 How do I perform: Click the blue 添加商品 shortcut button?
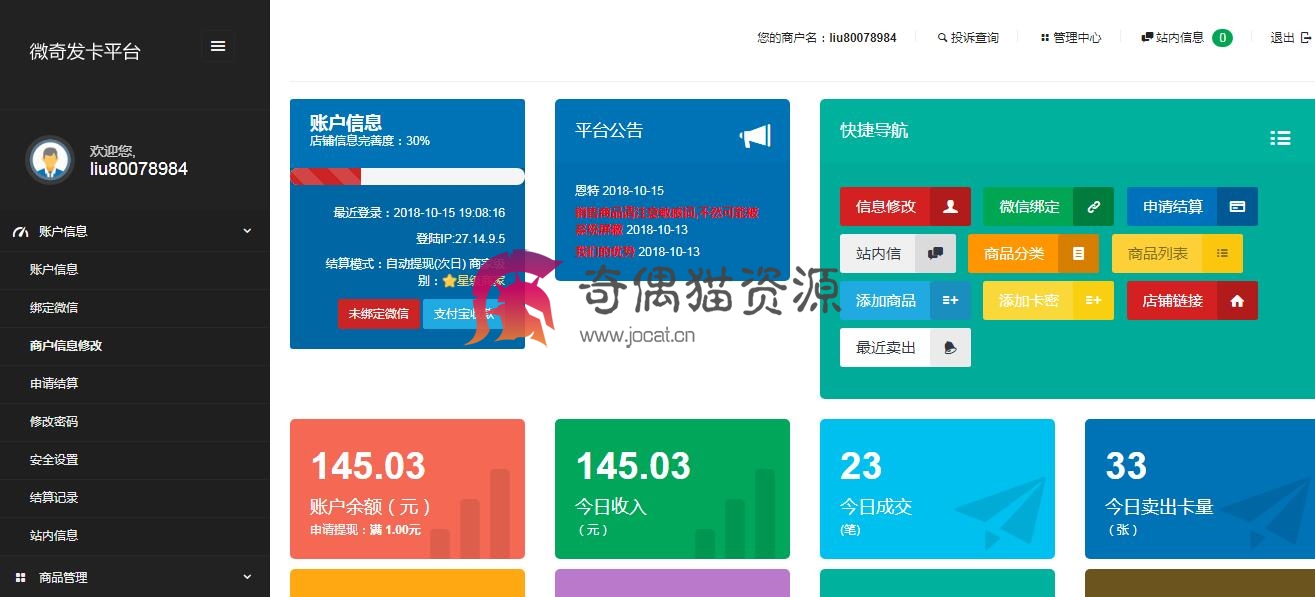[x=905, y=300]
